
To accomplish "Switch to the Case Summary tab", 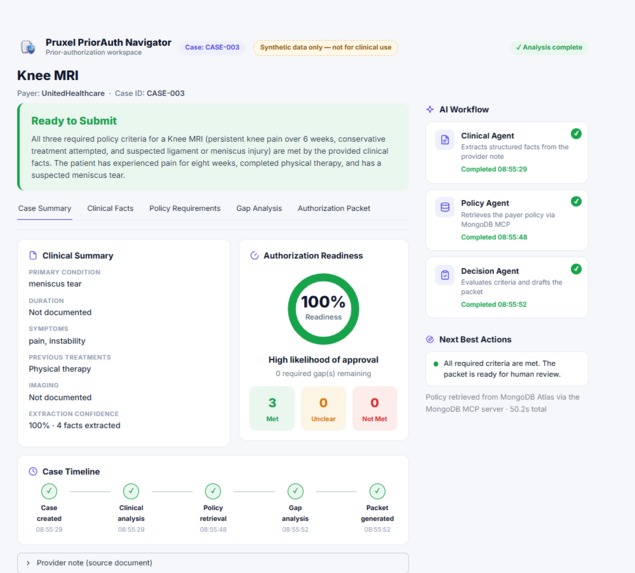I will point(45,208).
